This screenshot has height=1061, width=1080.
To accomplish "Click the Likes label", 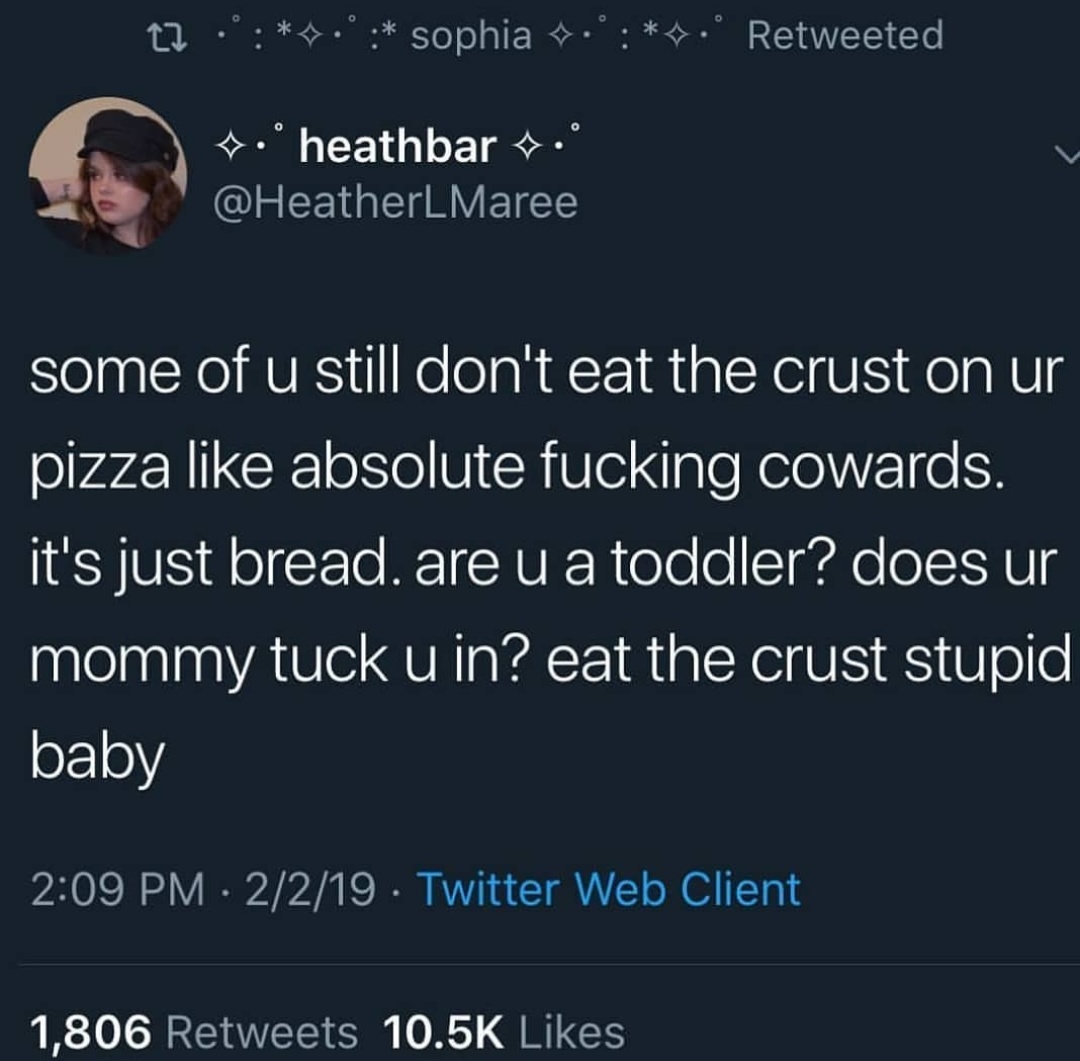I will click(572, 1032).
